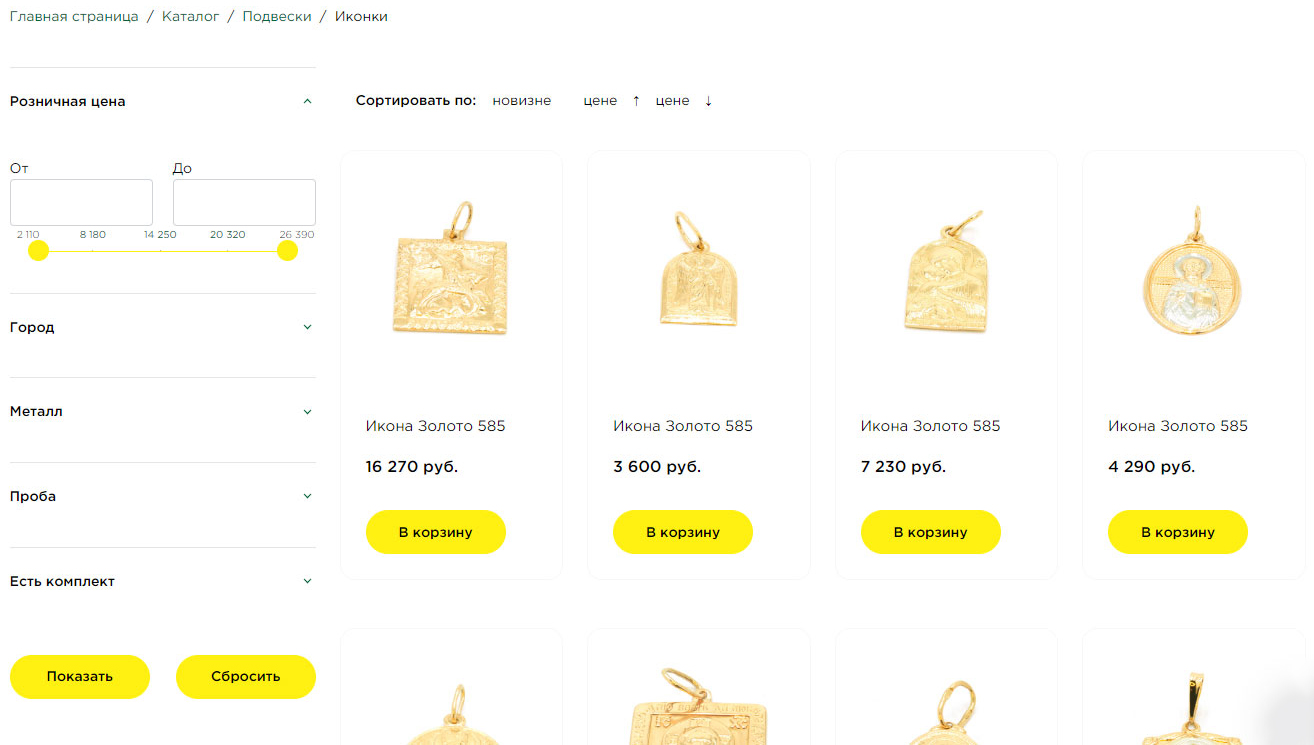
Task: Reset filters with Сбросить button
Action: point(246,677)
